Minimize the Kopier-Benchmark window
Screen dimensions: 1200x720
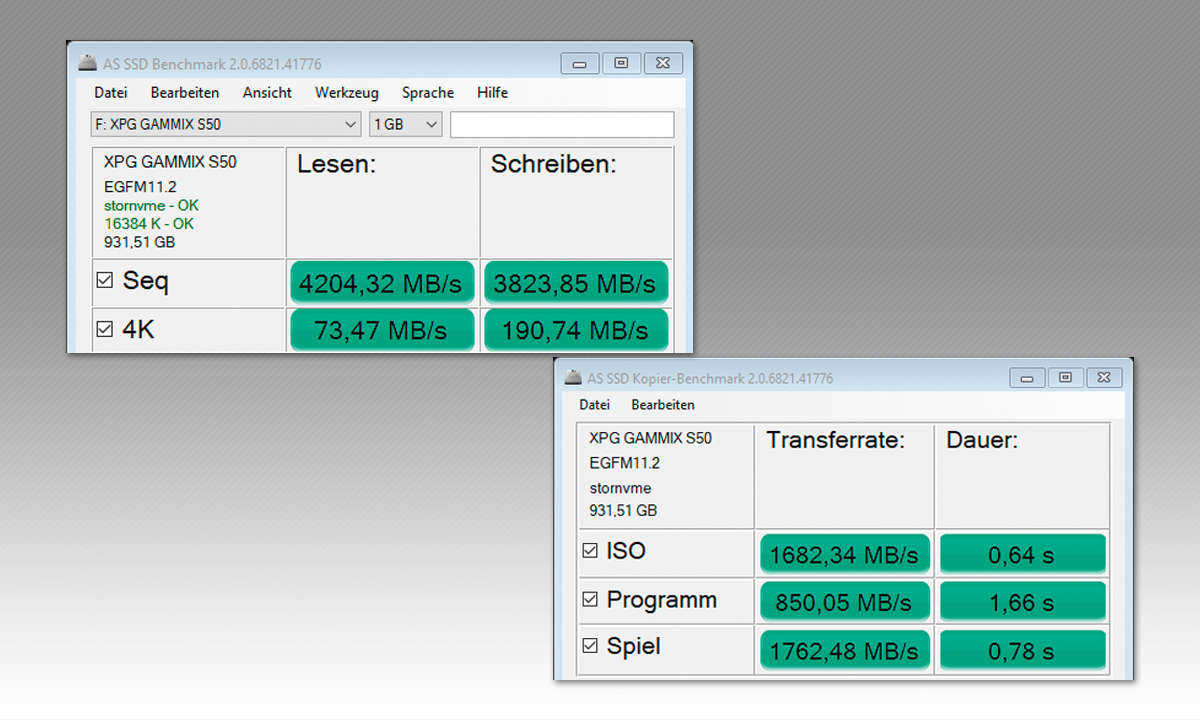pos(1027,378)
